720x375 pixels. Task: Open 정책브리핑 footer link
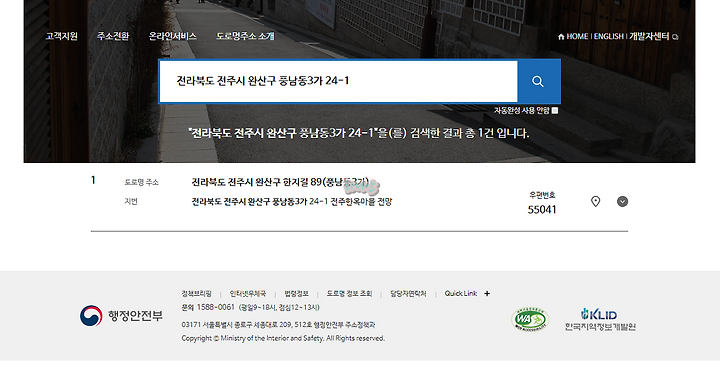(x=197, y=294)
